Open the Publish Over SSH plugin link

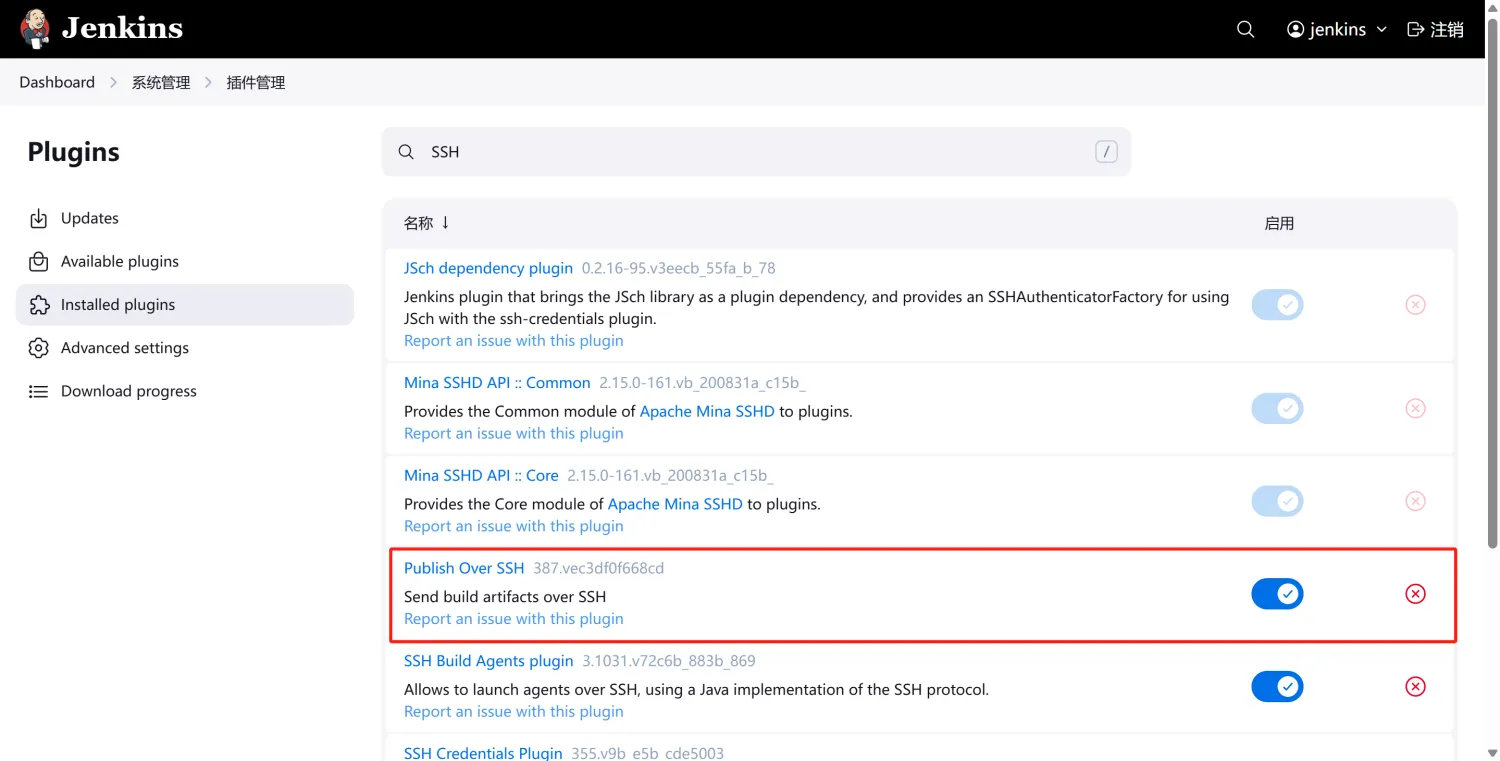[463, 568]
